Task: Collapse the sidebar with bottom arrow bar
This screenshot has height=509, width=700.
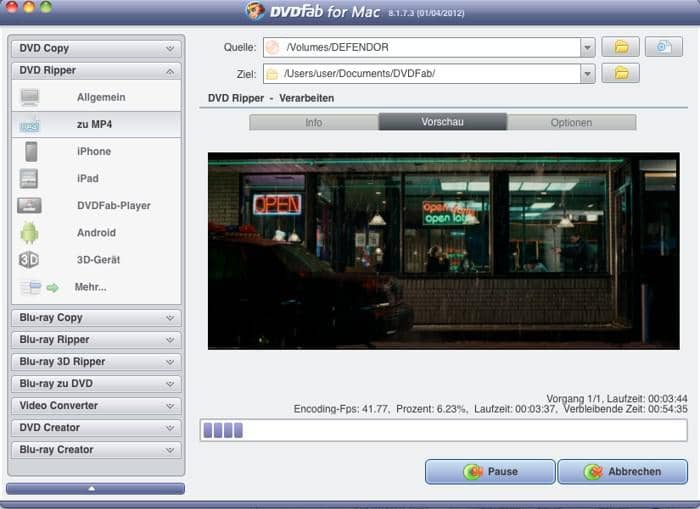Action: pos(96,488)
